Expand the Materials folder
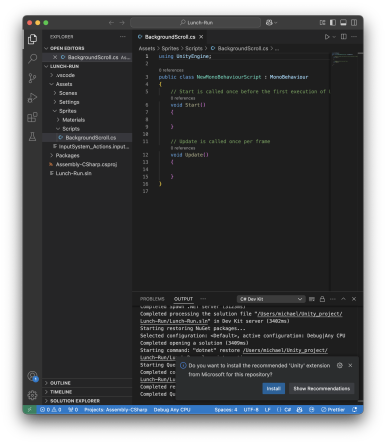This screenshot has height=444, width=386. [x=73, y=120]
